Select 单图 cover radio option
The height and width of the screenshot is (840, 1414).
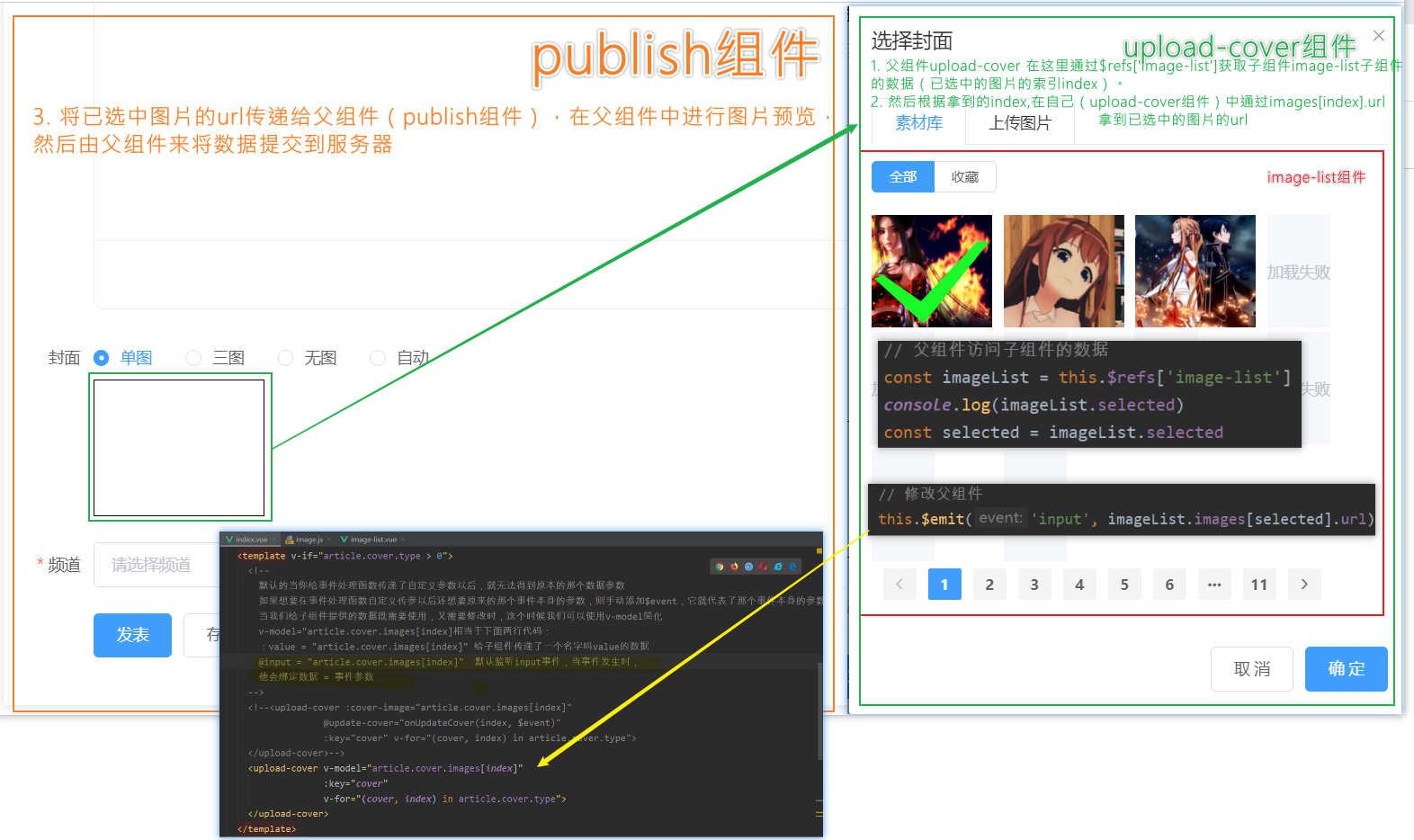coord(123,358)
